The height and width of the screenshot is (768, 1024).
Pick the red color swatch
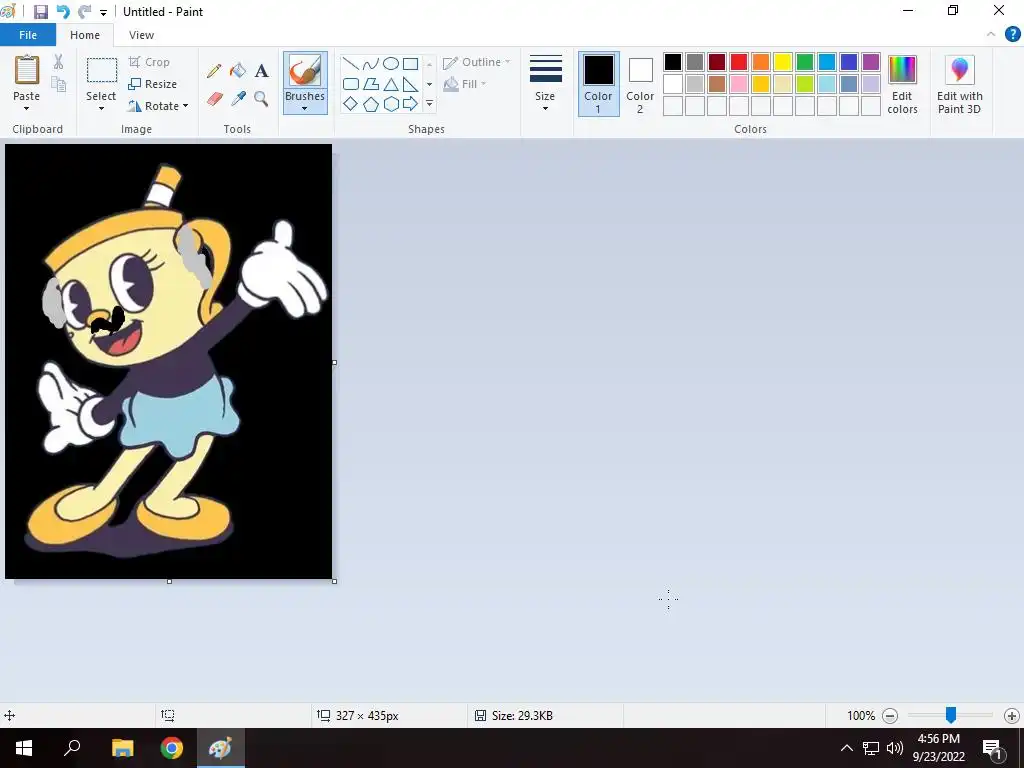739,62
